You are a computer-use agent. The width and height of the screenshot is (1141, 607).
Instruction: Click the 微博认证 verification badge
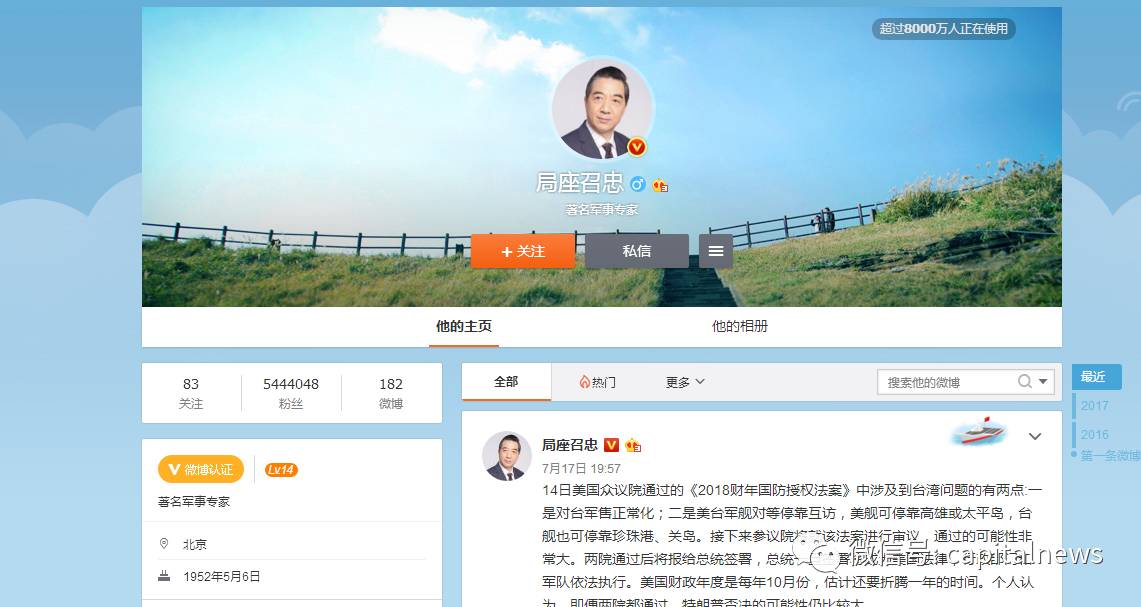tap(201, 469)
